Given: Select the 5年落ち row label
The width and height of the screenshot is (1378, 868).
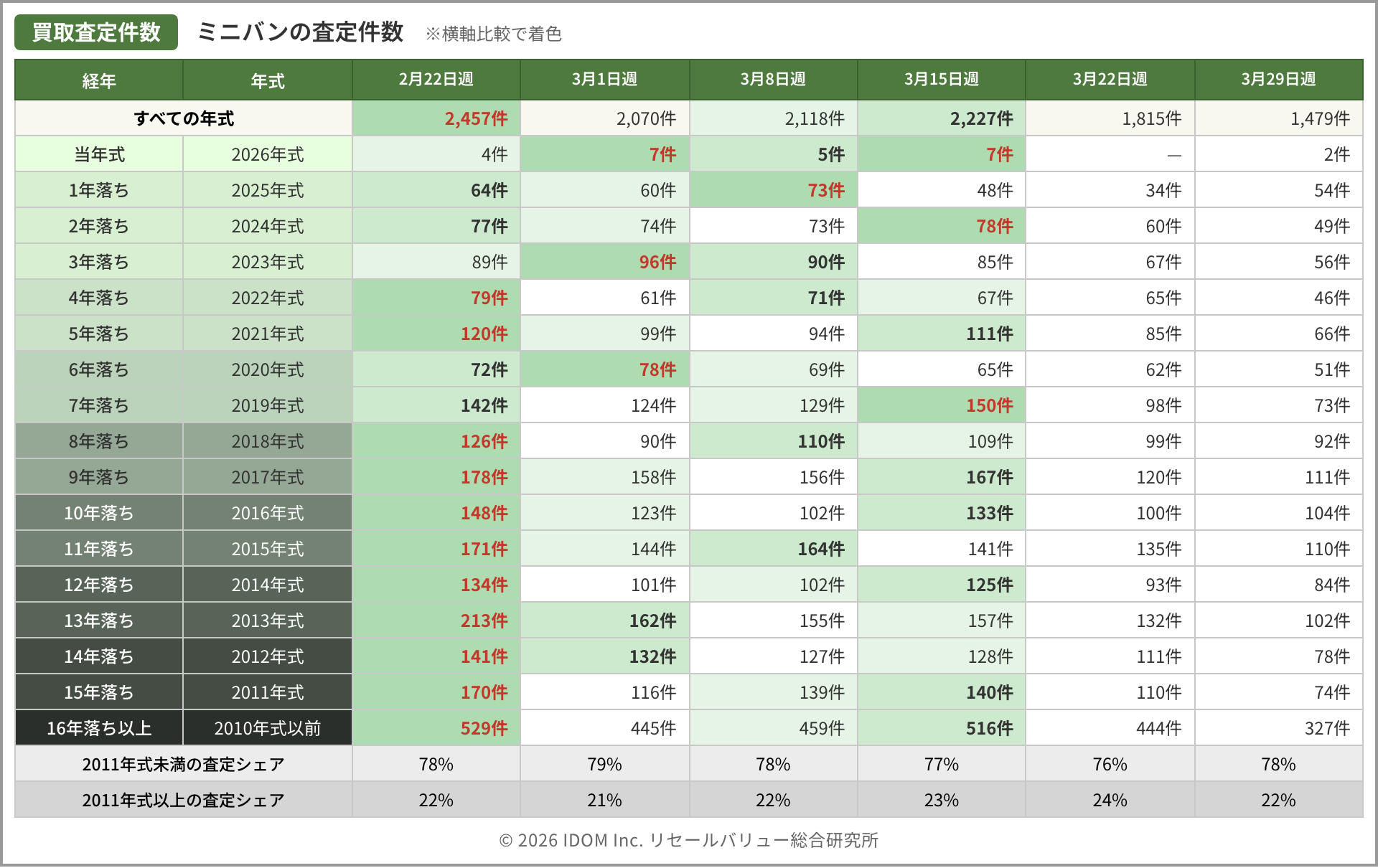Looking at the screenshot, I should [99, 334].
